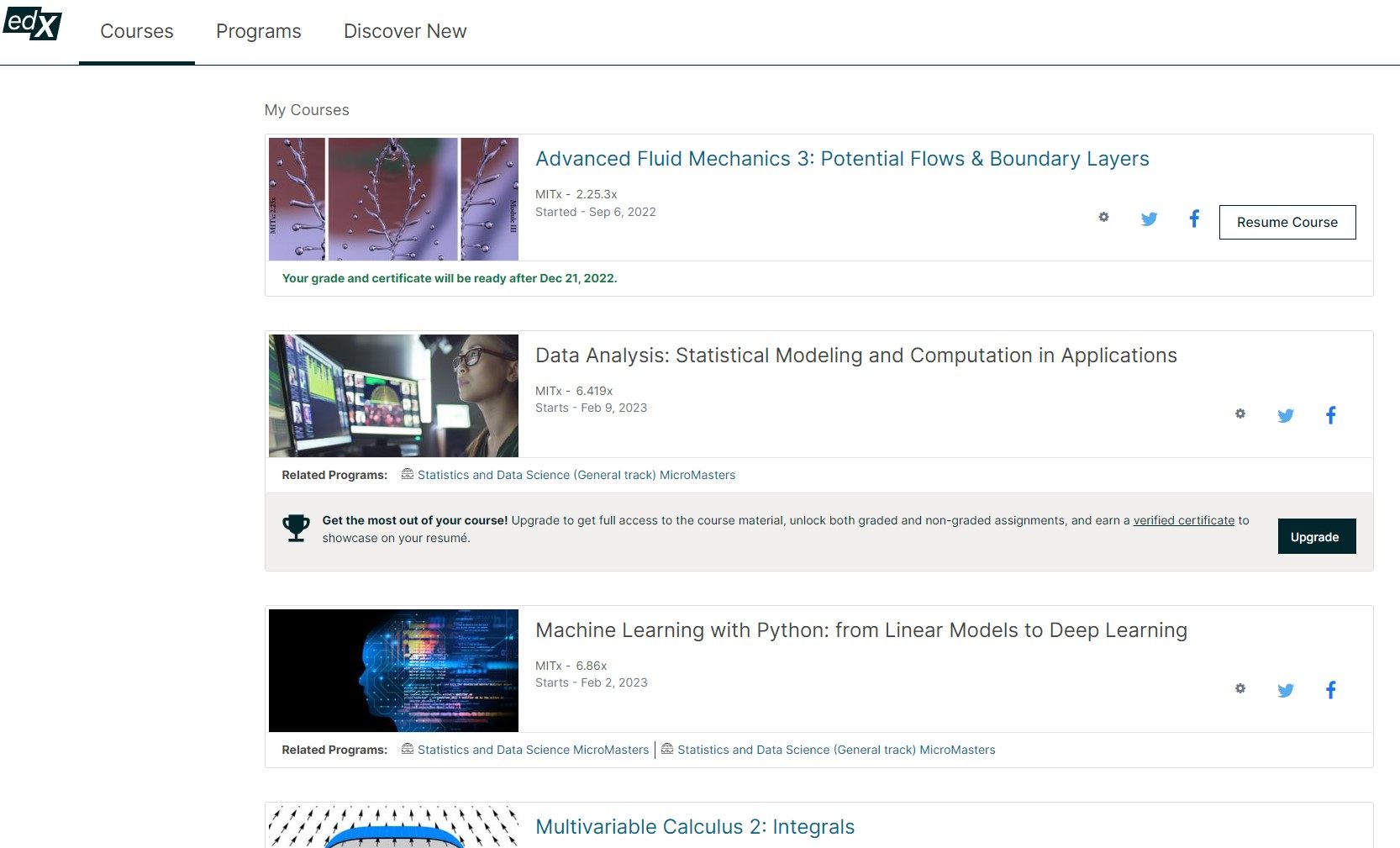Screen dimensions: 1400x848
Task: Open settings gear for Advanced Fluid Mechanics 3
Action: [x=1103, y=217]
